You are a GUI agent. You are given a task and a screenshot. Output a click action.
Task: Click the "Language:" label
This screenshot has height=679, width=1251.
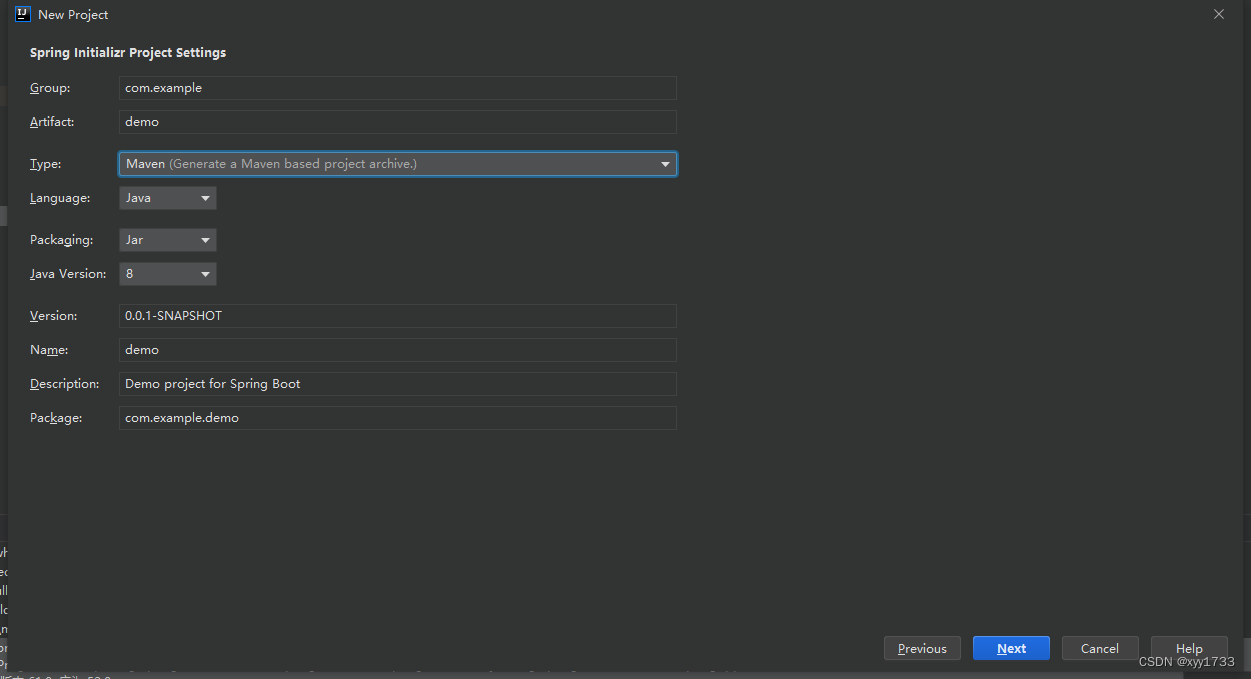pyautogui.click(x=60, y=198)
